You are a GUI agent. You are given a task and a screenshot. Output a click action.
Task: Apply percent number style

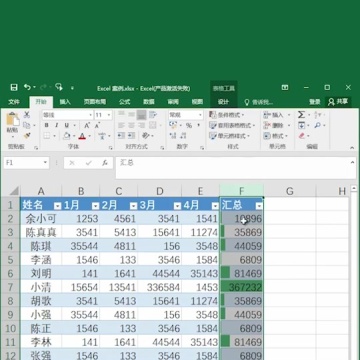point(189,125)
